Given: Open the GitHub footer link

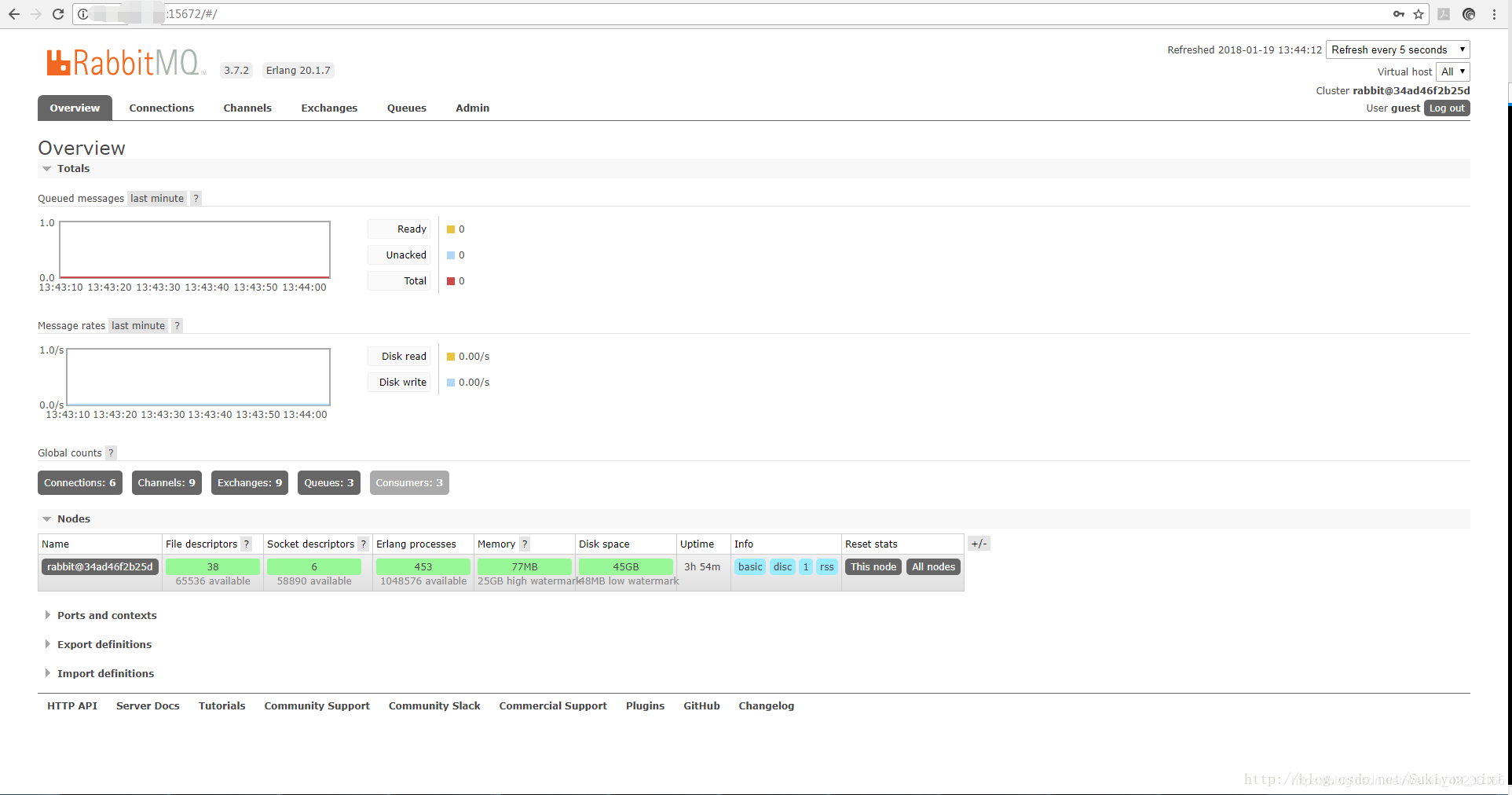Looking at the screenshot, I should tap(702, 706).
